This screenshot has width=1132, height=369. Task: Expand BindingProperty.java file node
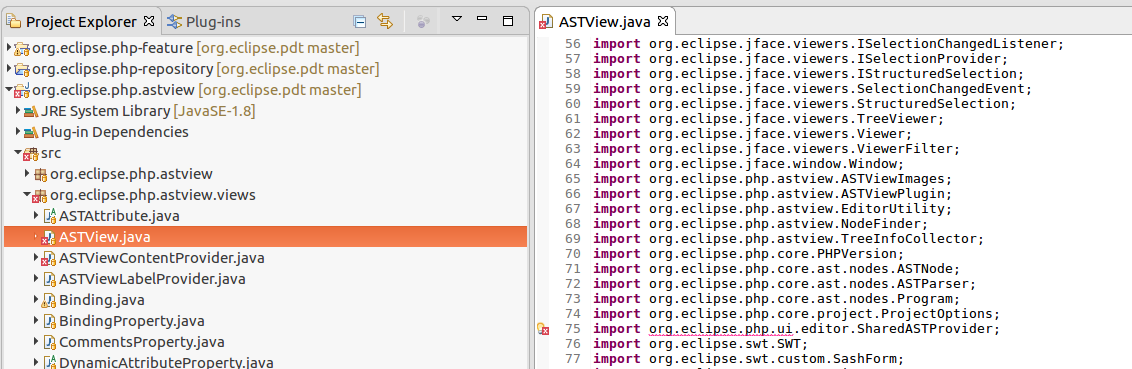pos(36,321)
